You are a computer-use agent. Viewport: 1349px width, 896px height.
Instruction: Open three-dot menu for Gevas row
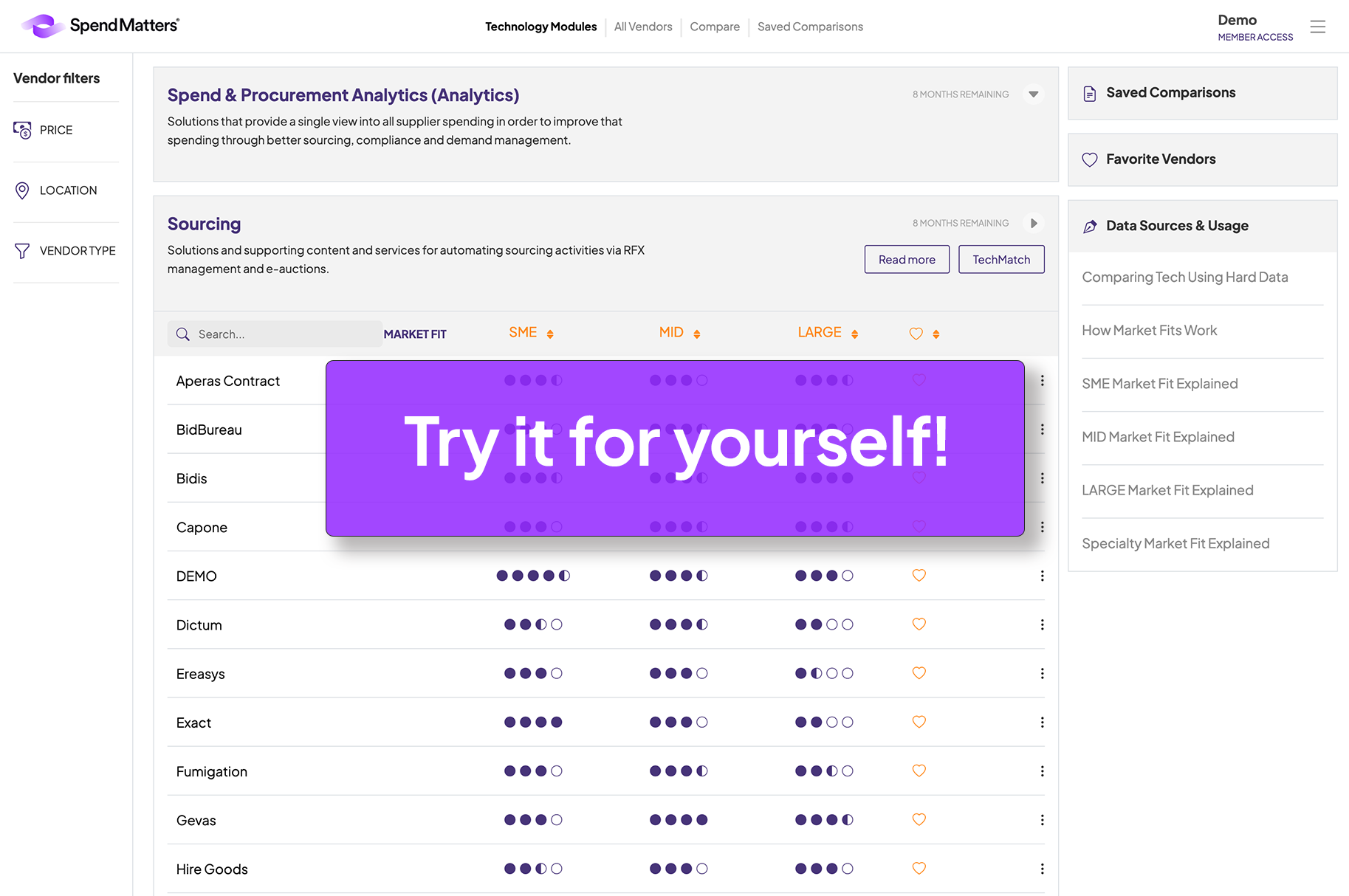tap(1042, 820)
